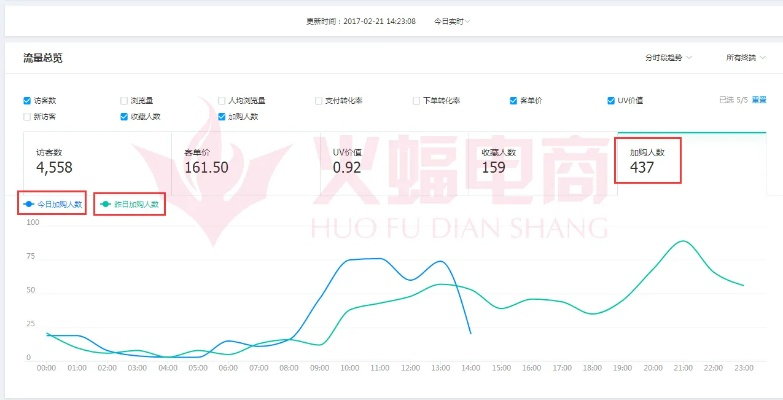
Task: Expand the 分时段趋势 dropdown
Action: click(x=670, y=58)
